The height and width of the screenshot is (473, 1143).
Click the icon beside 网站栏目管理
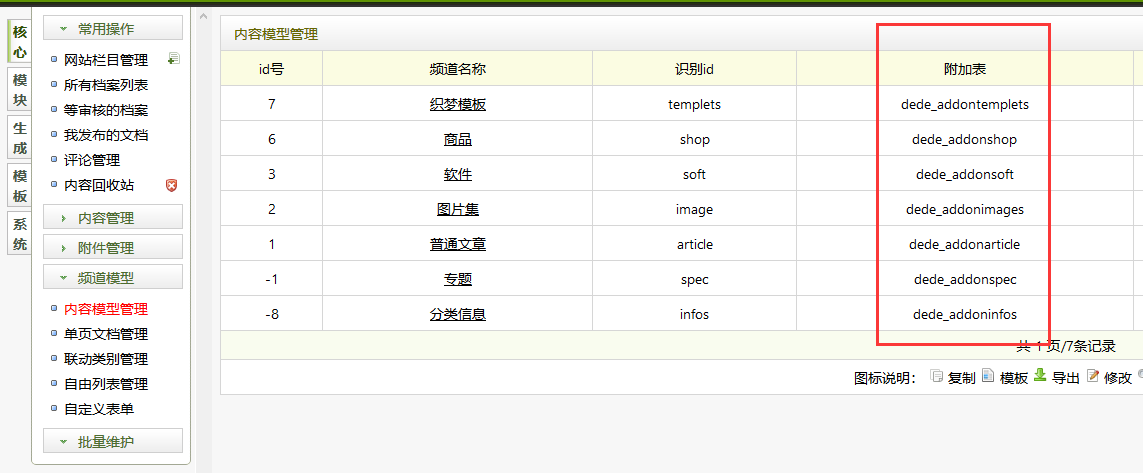(173, 59)
